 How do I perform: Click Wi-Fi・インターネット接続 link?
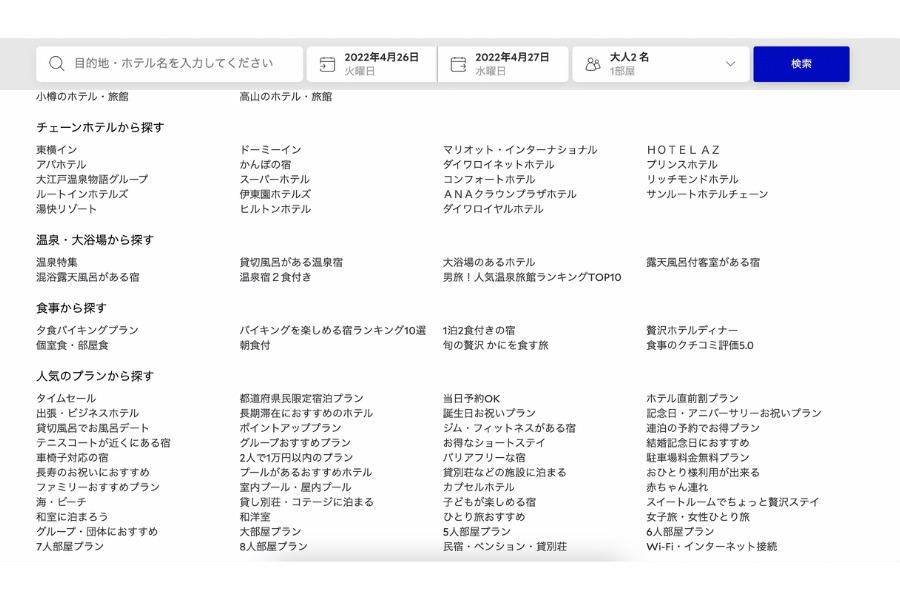point(712,547)
